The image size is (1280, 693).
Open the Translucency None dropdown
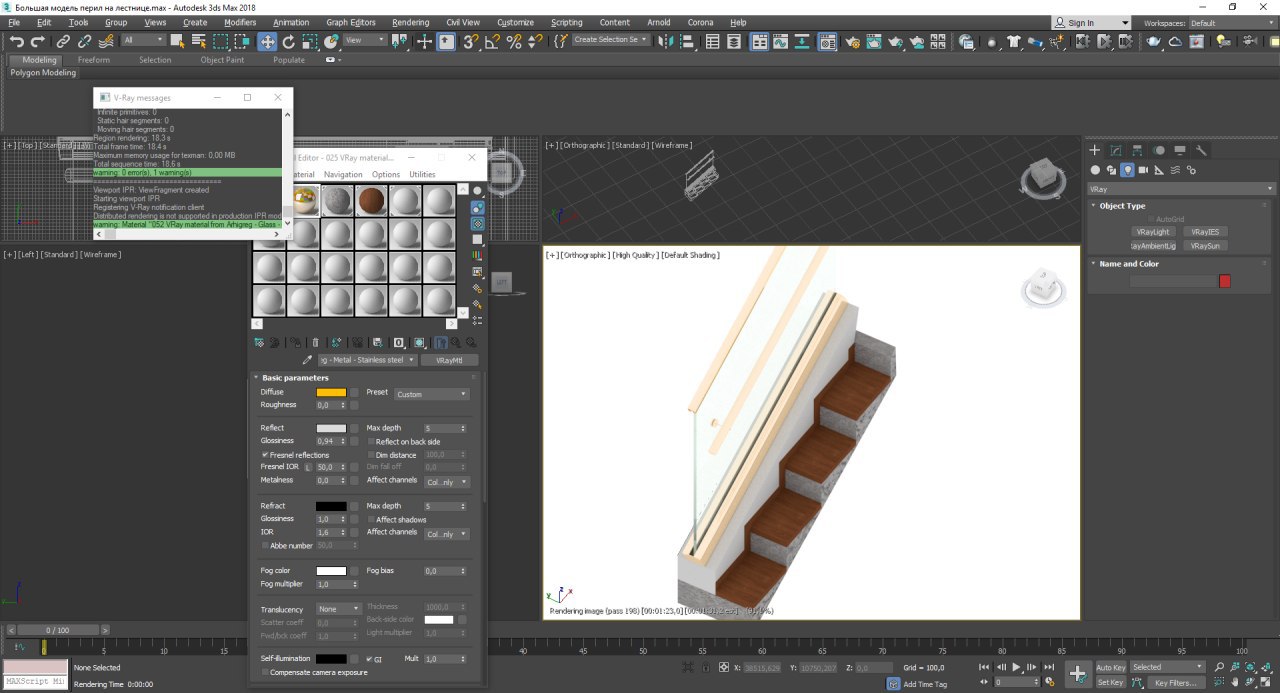[339, 609]
